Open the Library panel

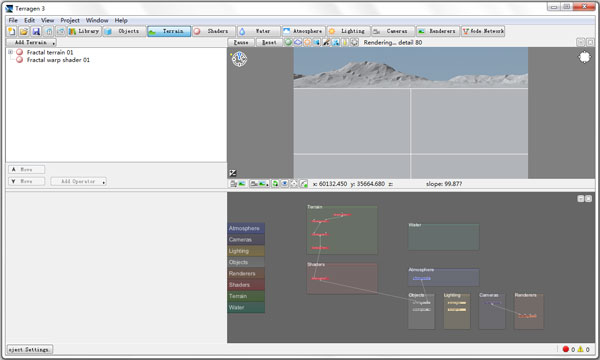[84, 31]
